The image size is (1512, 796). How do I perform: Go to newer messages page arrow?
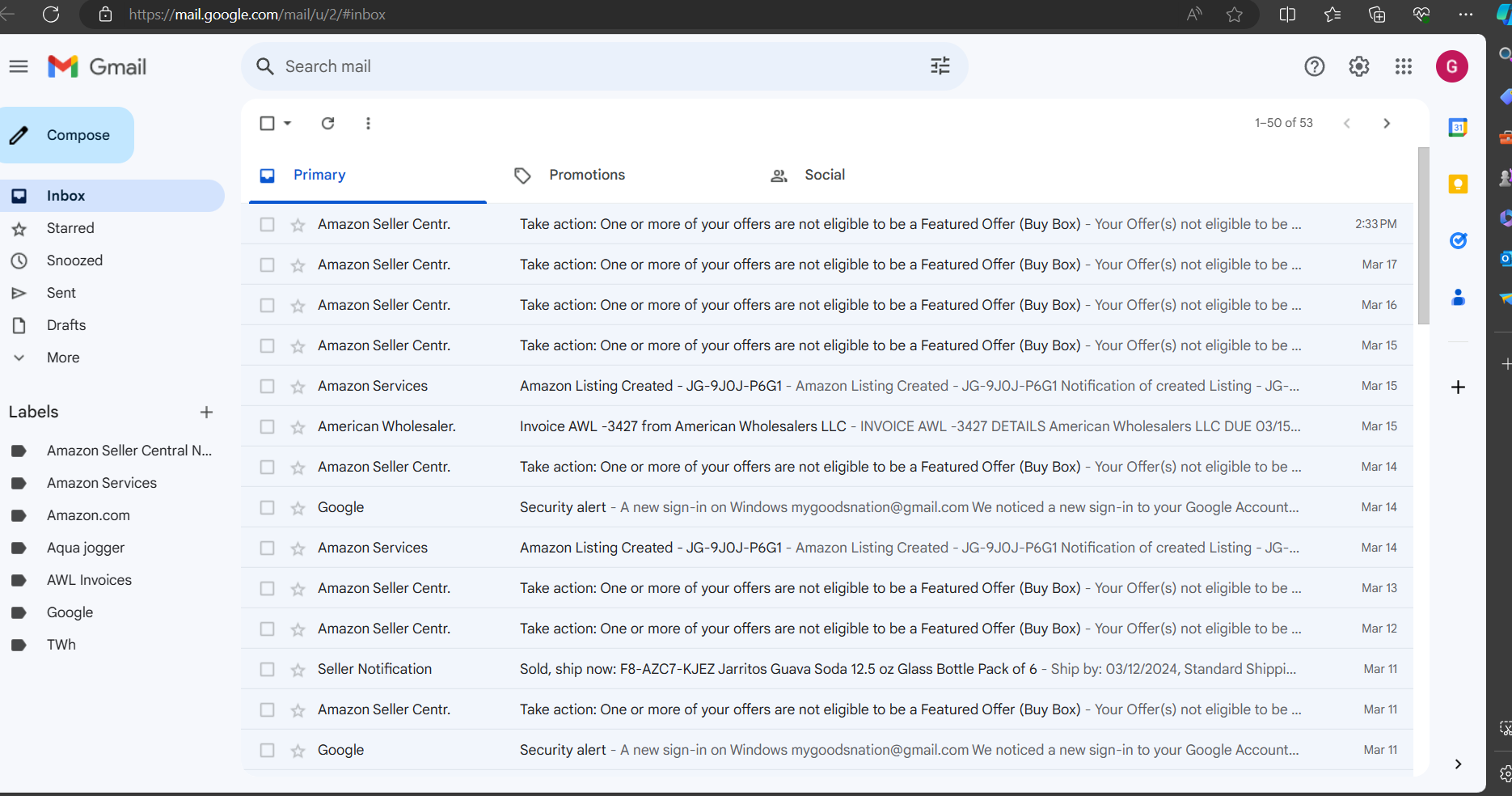[1347, 123]
